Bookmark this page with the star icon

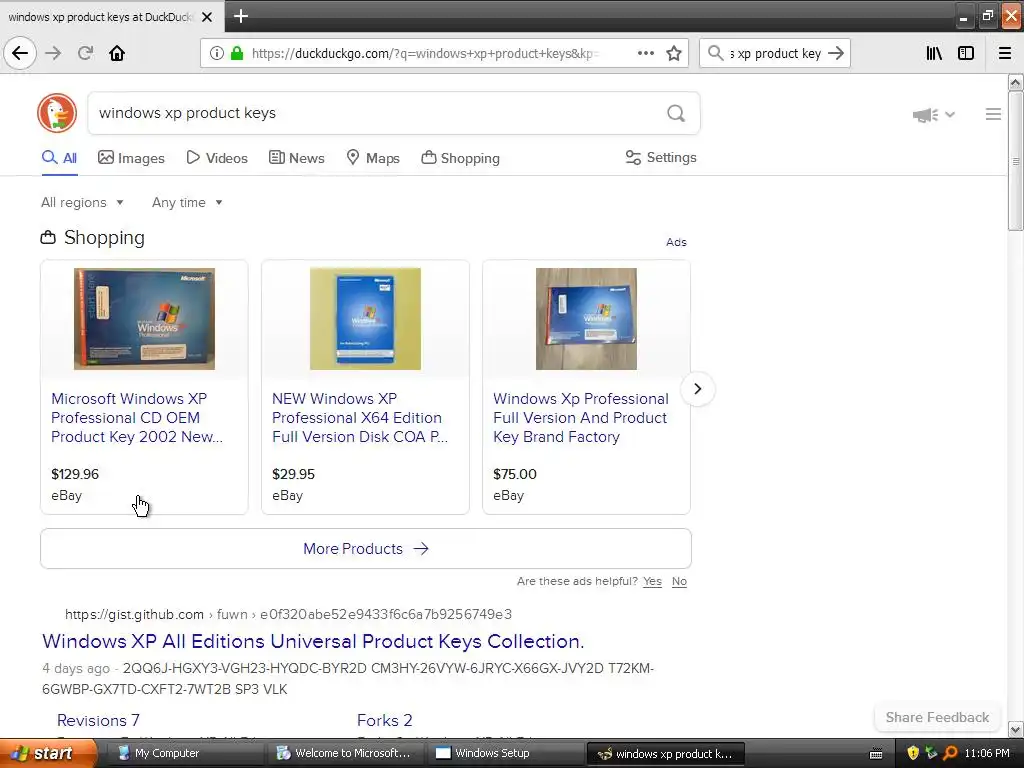pos(674,53)
